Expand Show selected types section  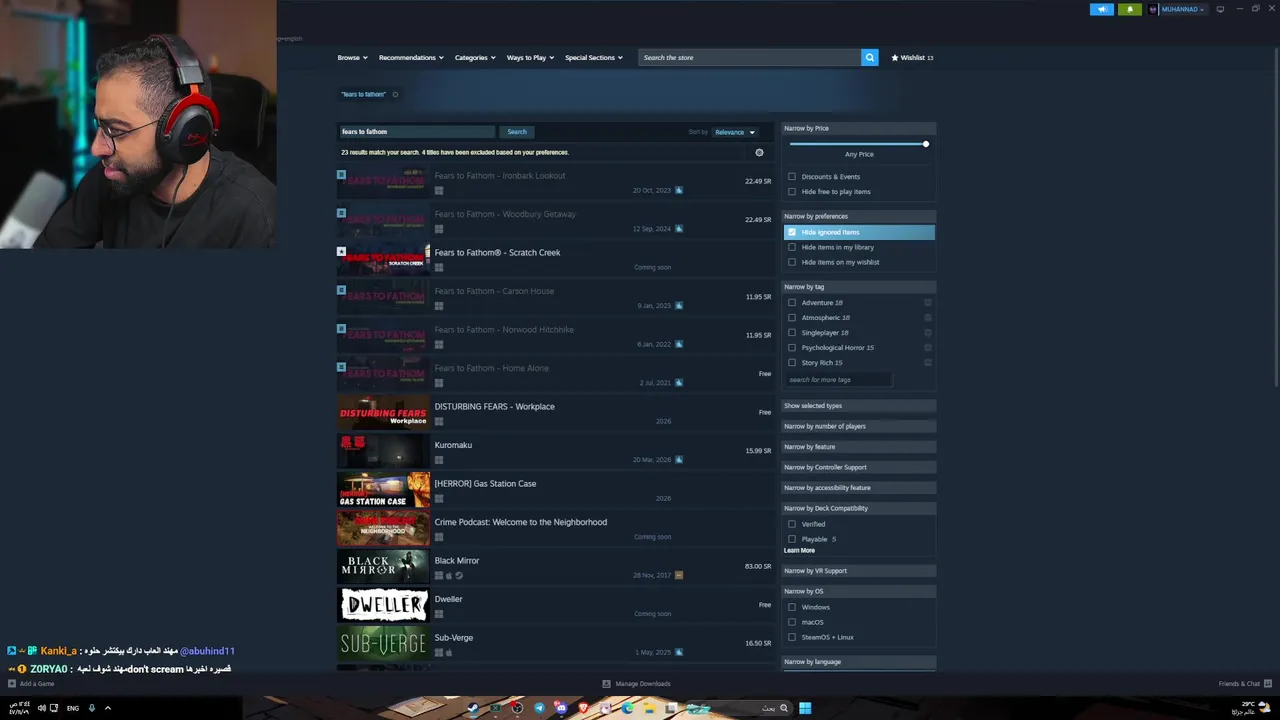[x=859, y=405]
